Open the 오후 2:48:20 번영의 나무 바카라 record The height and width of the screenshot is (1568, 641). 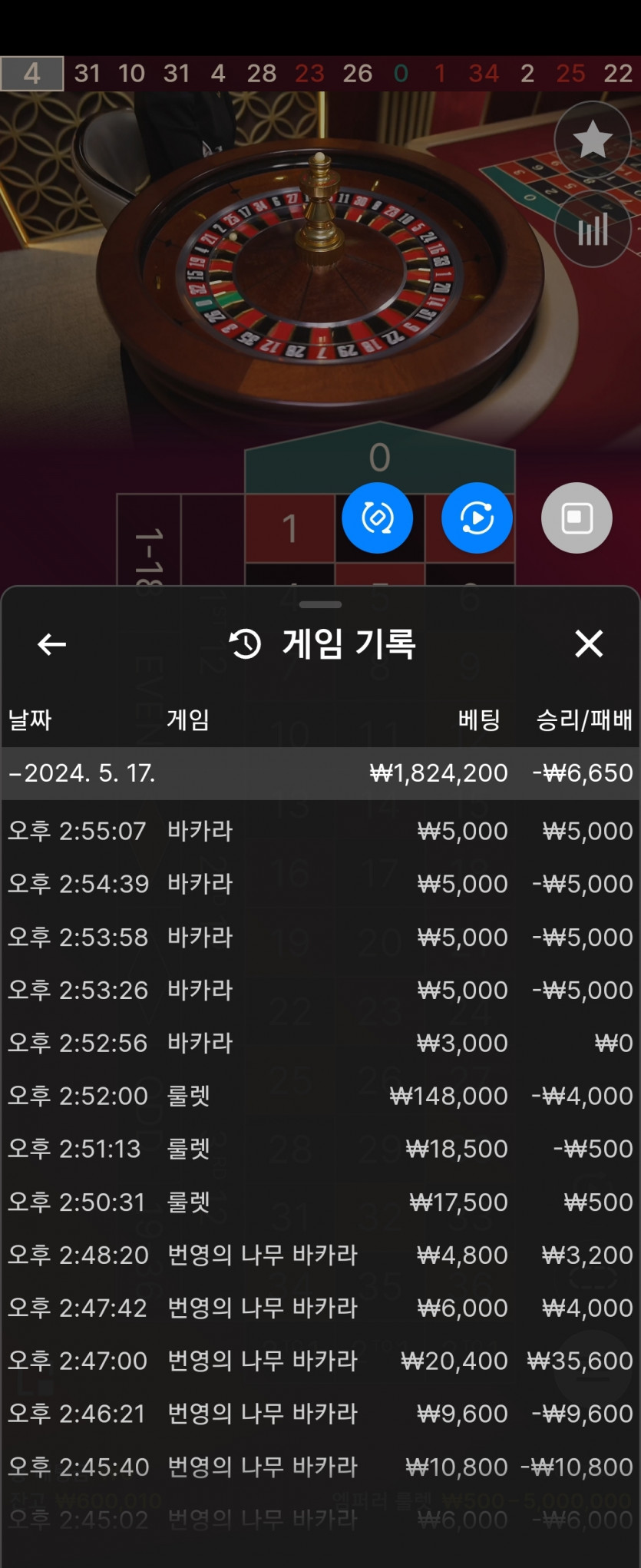coord(320,1255)
